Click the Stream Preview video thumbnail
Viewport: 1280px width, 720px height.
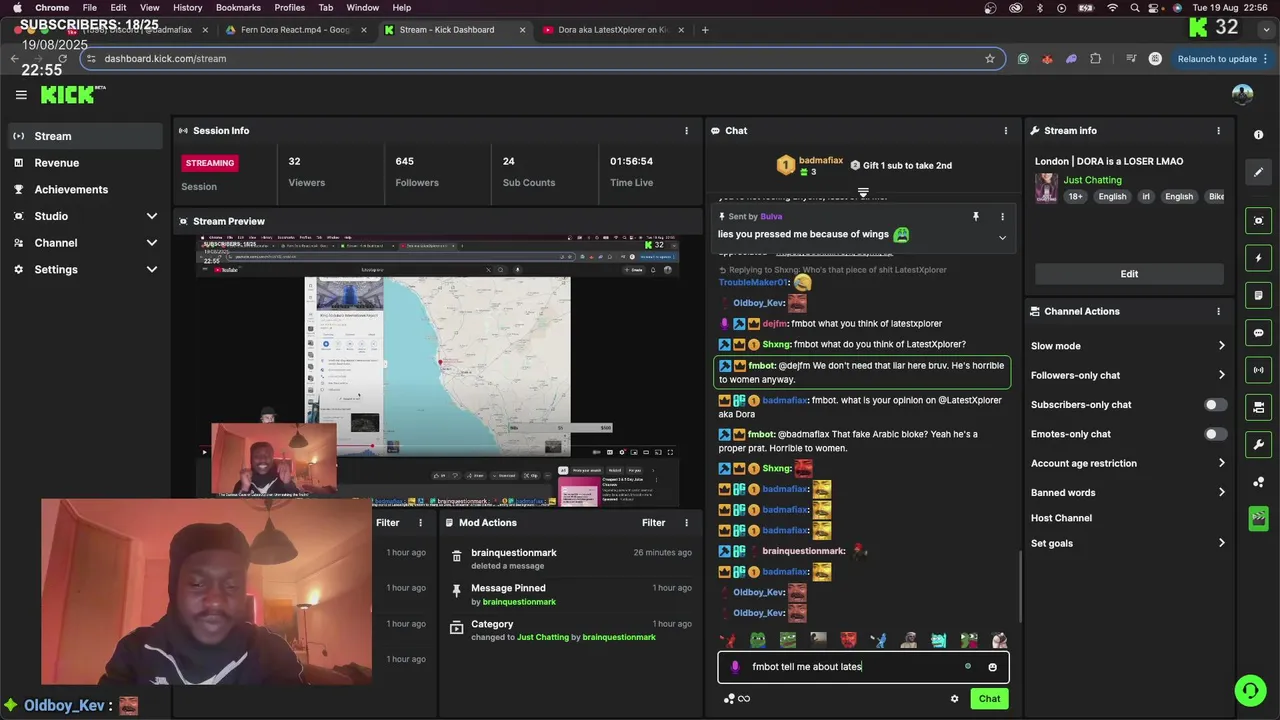[437, 371]
